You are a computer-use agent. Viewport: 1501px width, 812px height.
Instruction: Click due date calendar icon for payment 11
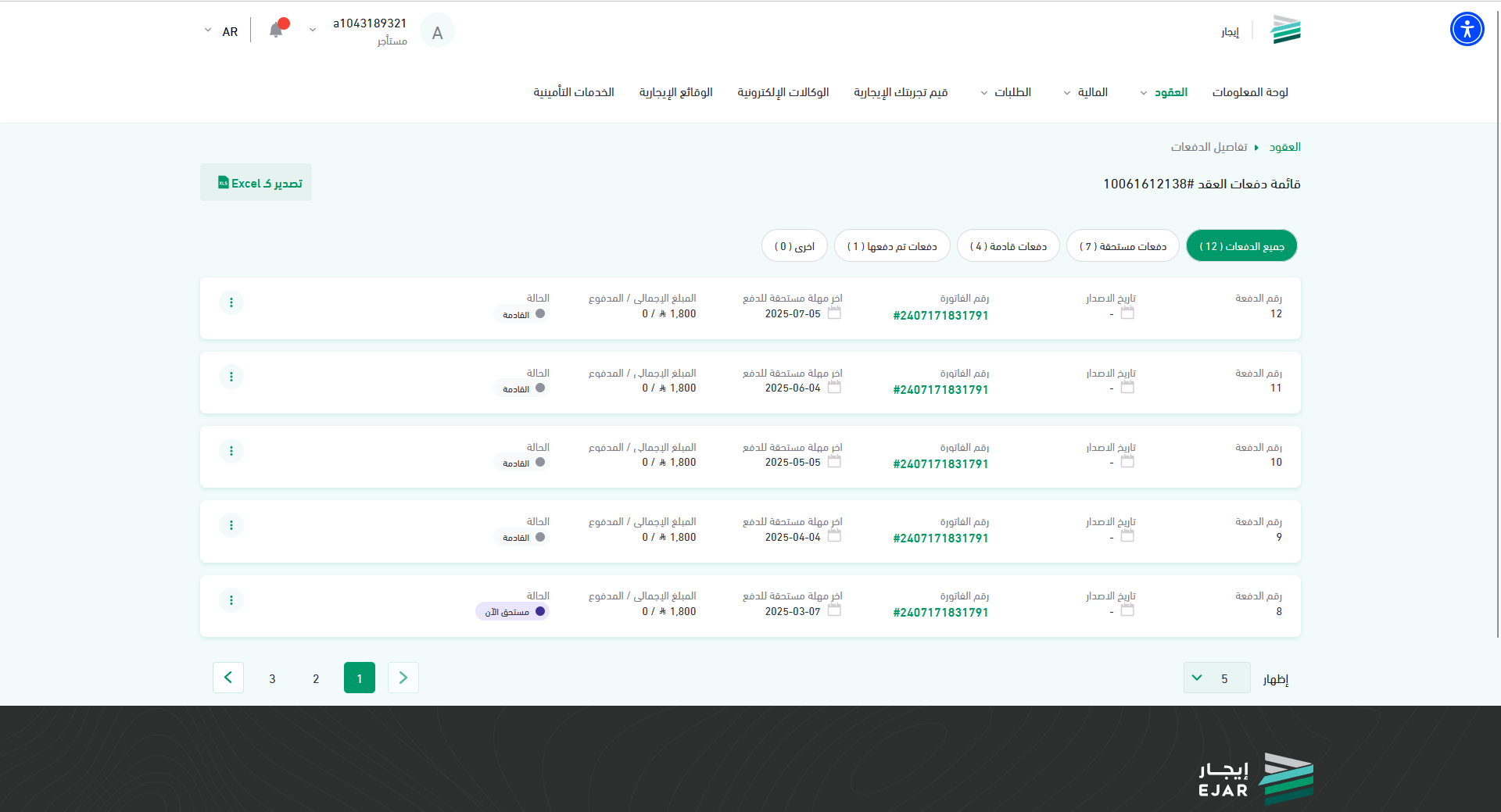pyautogui.click(x=834, y=388)
